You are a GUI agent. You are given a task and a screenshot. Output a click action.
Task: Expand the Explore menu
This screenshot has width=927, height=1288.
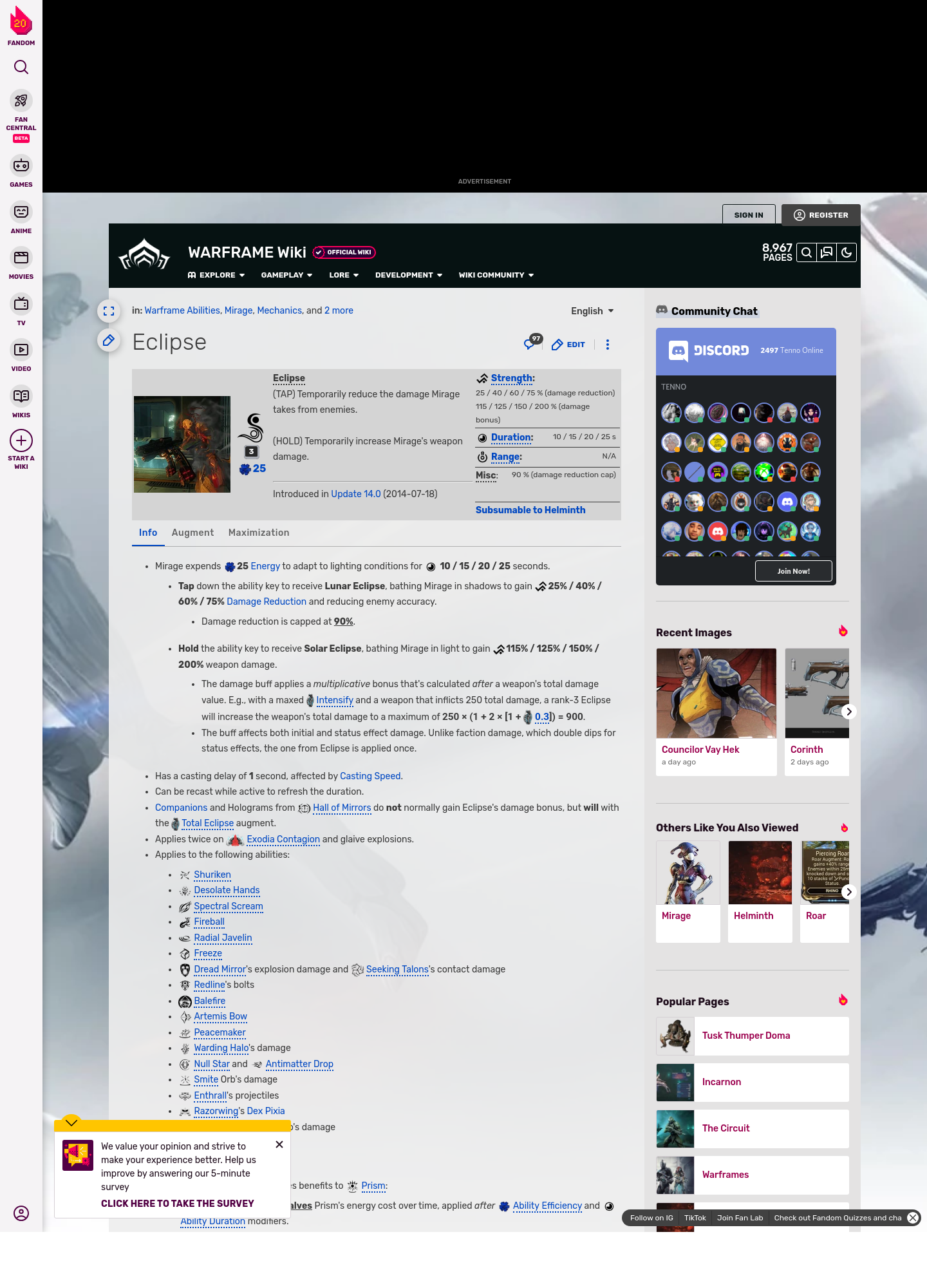216,275
